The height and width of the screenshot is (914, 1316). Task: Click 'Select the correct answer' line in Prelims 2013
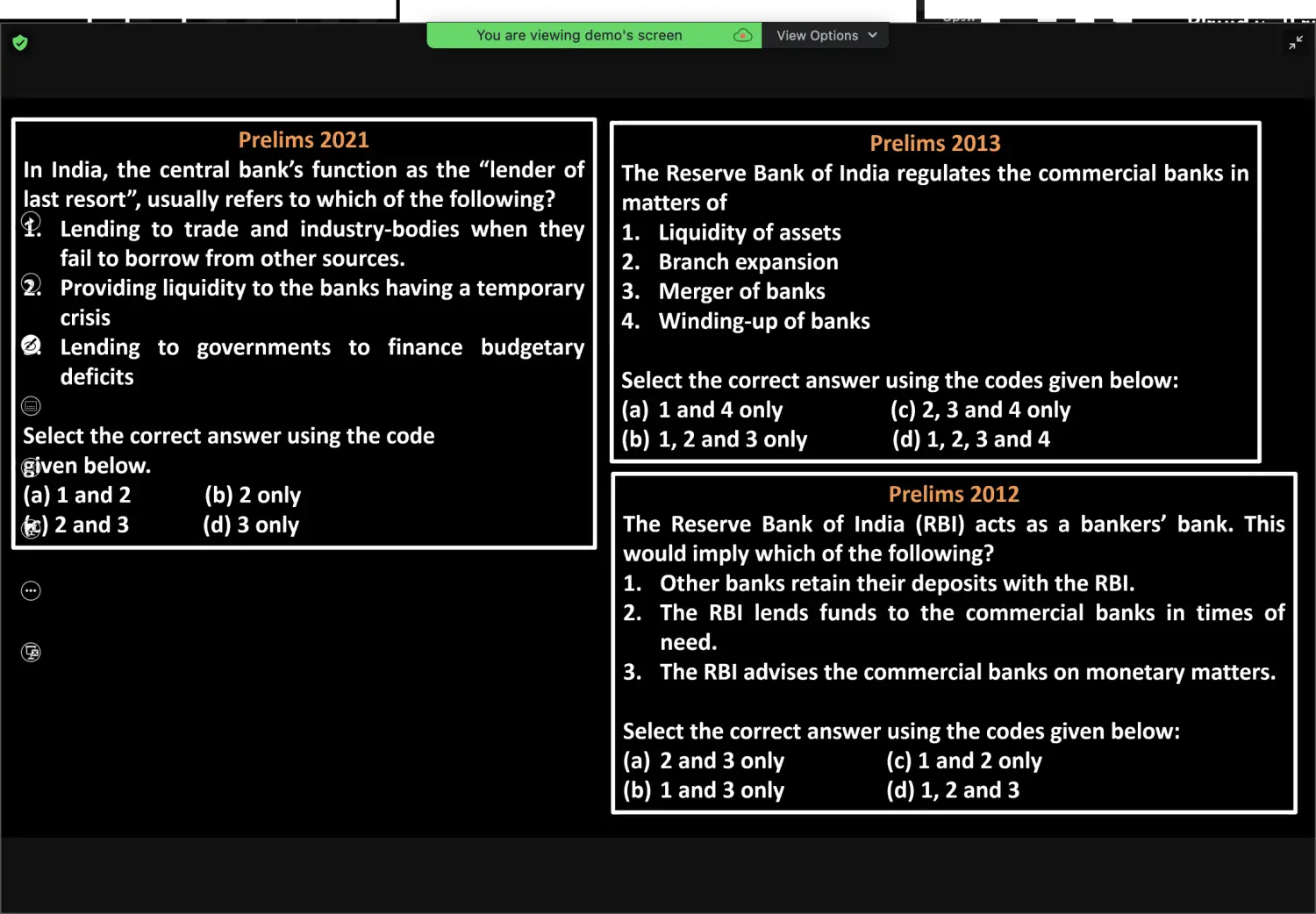click(x=900, y=381)
